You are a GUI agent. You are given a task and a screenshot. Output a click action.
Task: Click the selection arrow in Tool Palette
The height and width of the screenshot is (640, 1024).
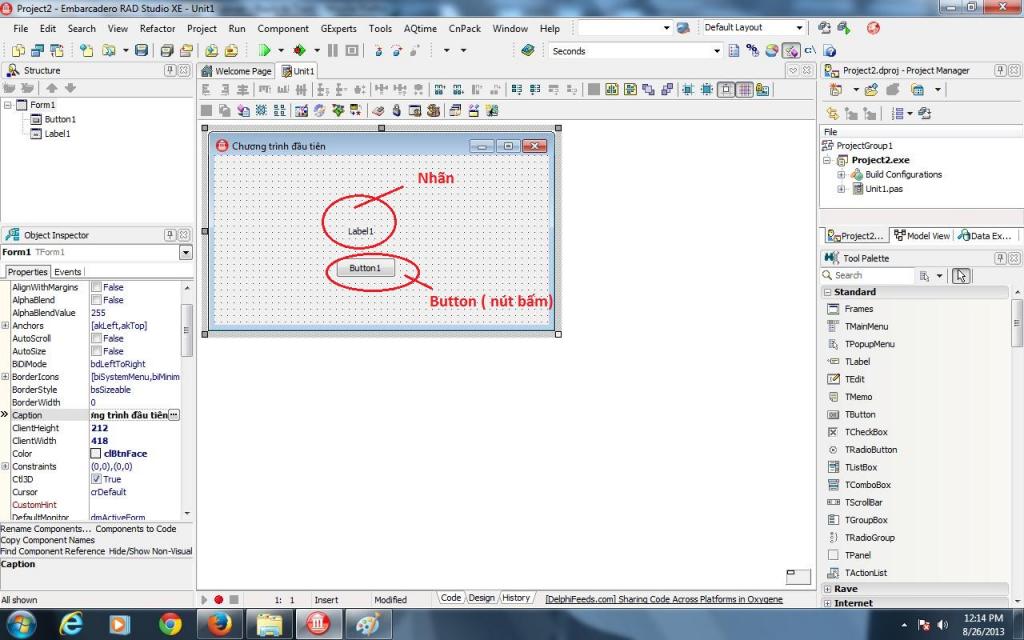click(961, 276)
